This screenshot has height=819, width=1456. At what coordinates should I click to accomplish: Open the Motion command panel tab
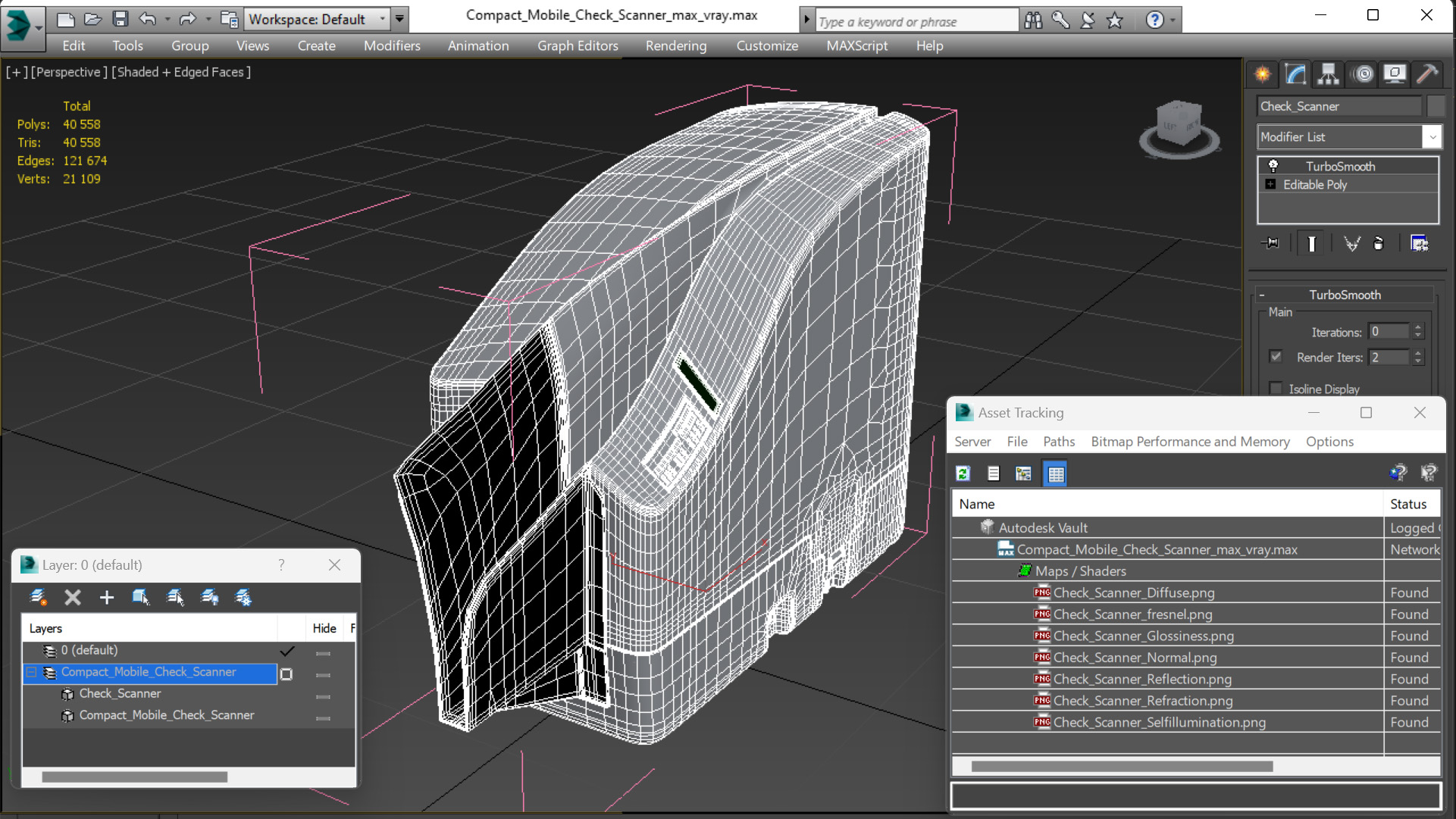click(1363, 73)
